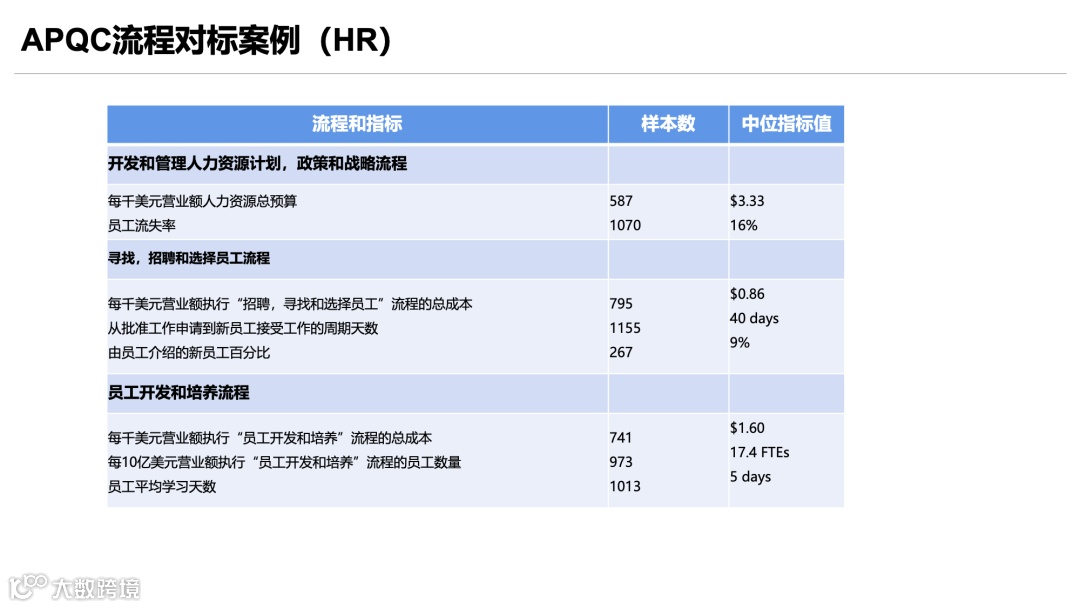Select sample count 267
The width and height of the screenshot is (1080, 608).
[621, 353]
